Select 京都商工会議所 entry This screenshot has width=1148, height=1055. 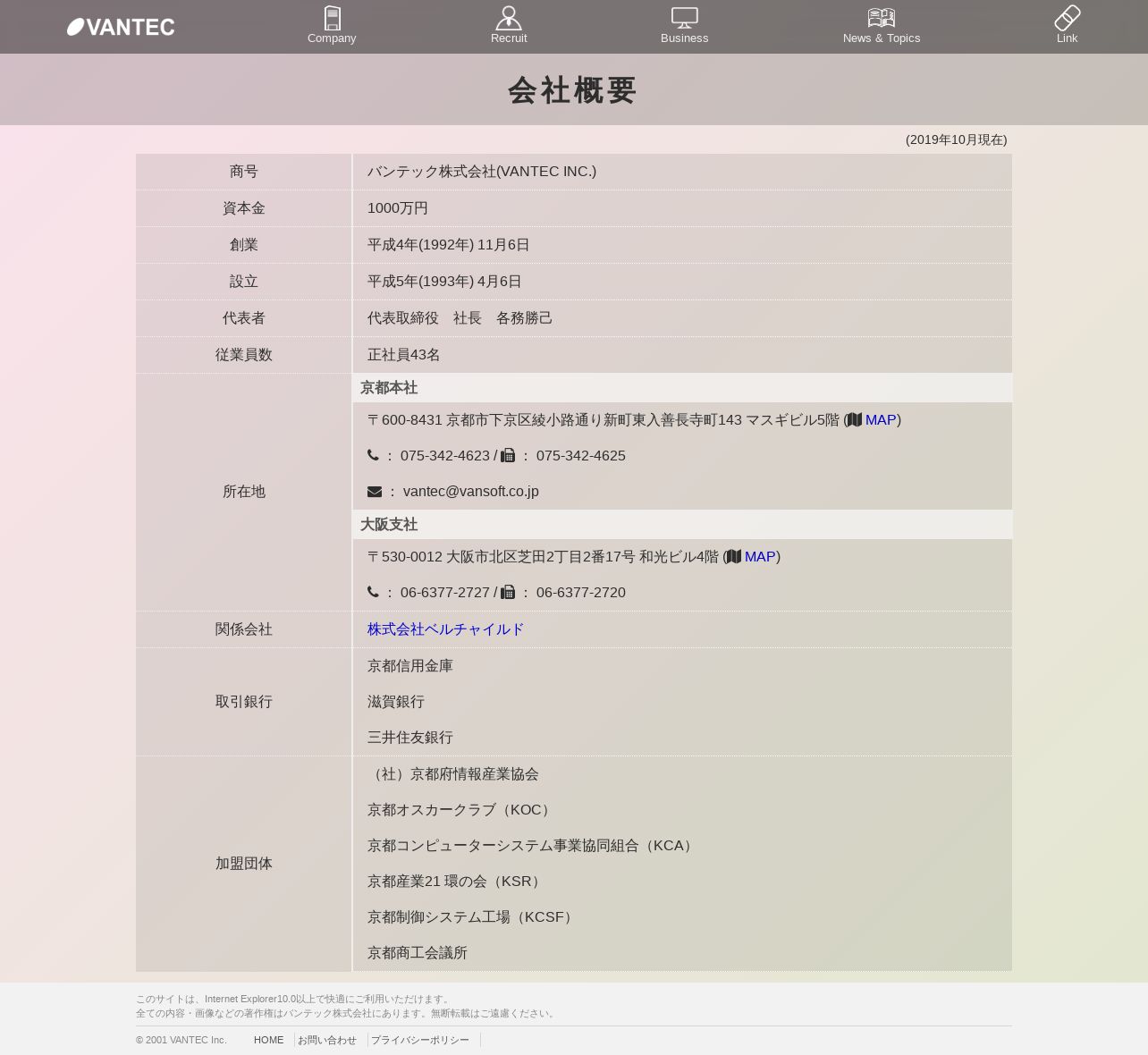pyautogui.click(x=418, y=953)
